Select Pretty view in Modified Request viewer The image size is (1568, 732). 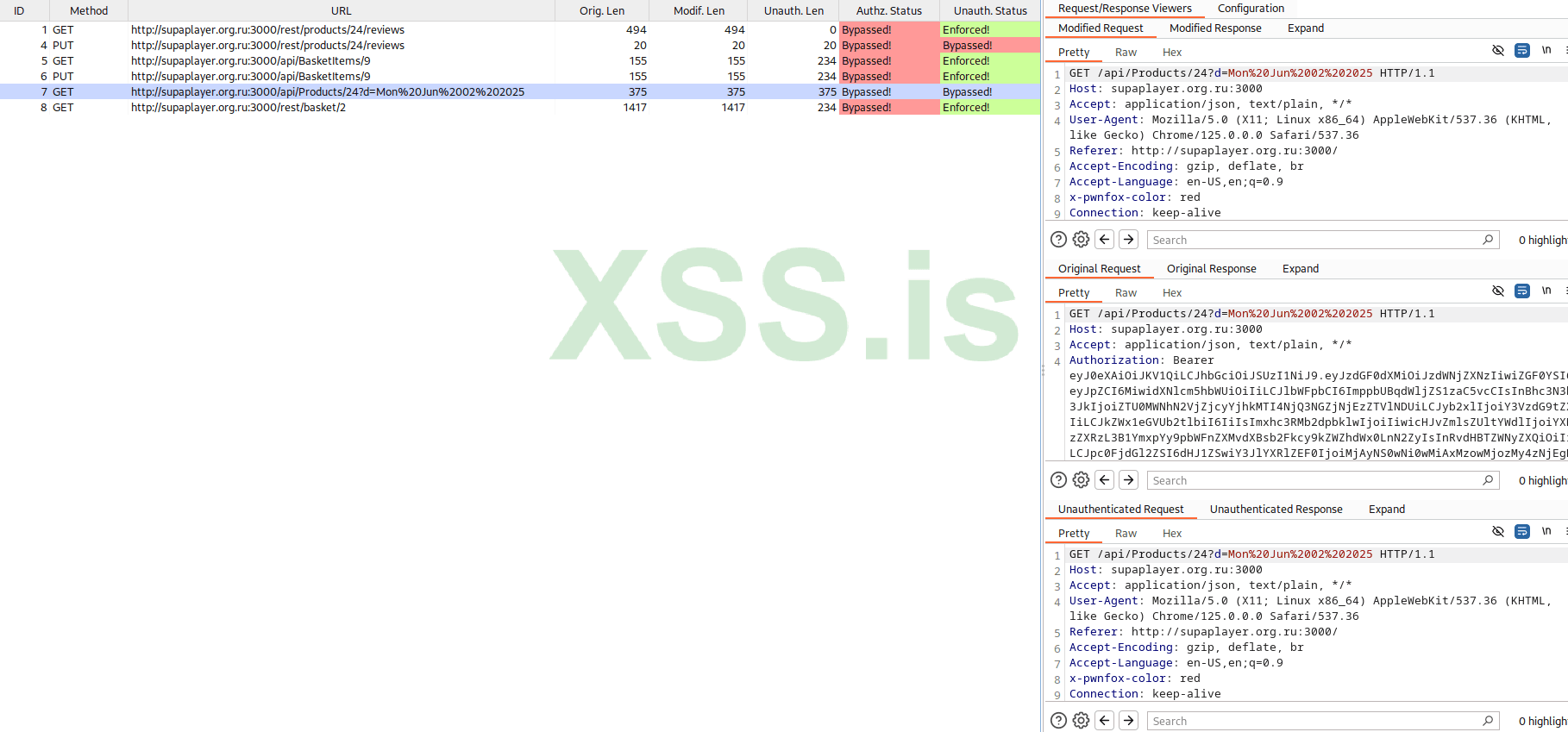click(x=1074, y=53)
